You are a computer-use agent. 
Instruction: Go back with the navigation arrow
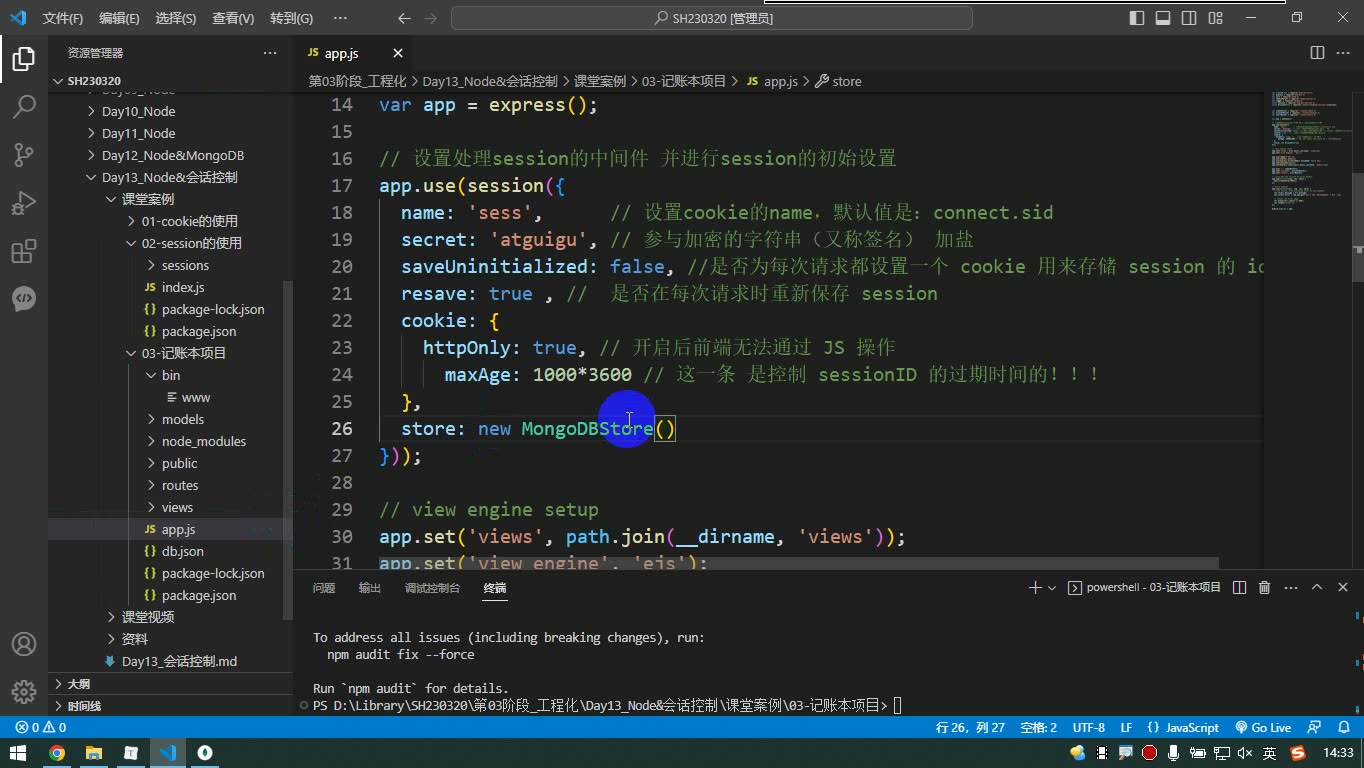404,18
